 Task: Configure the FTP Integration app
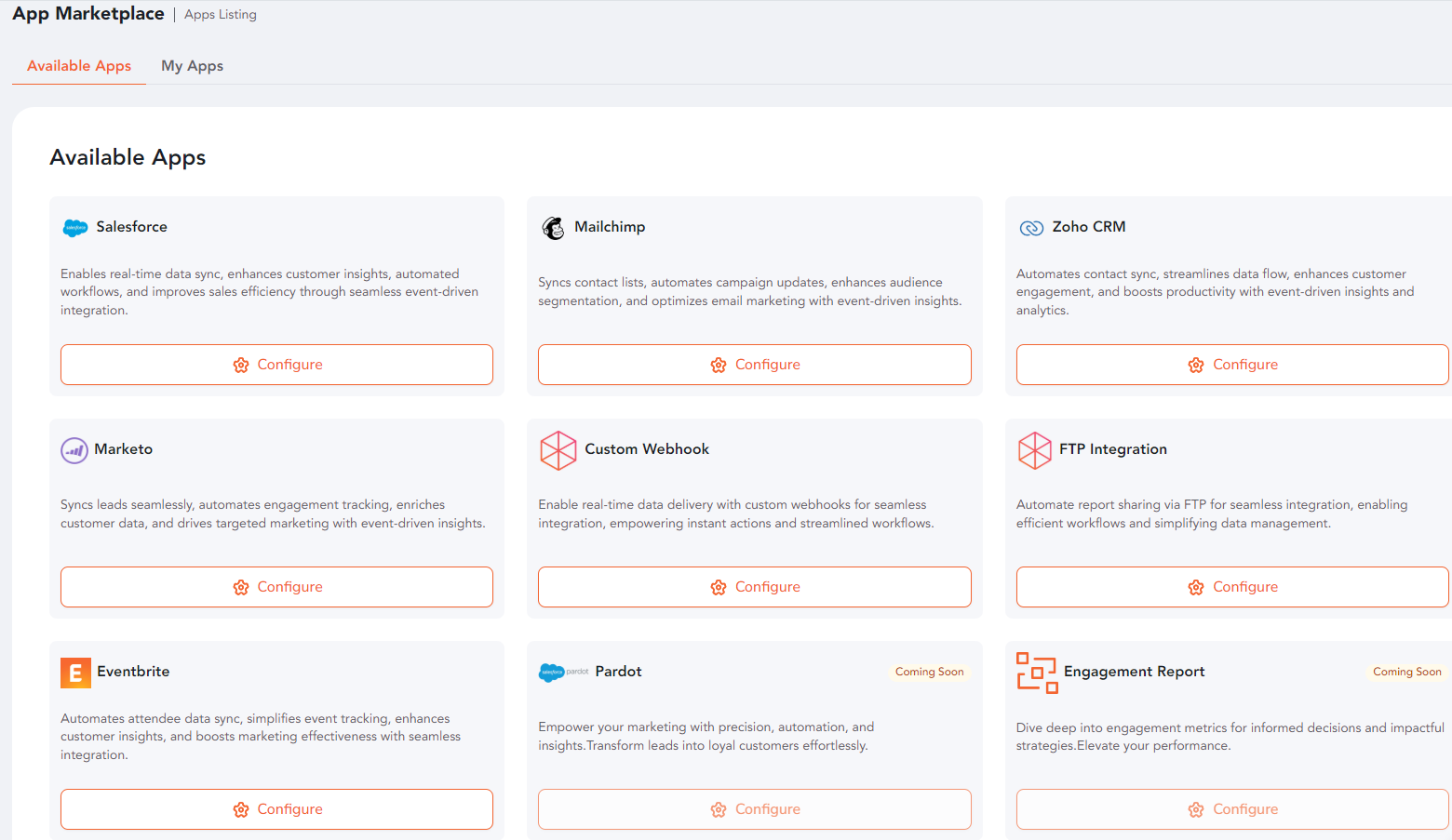(x=1232, y=587)
